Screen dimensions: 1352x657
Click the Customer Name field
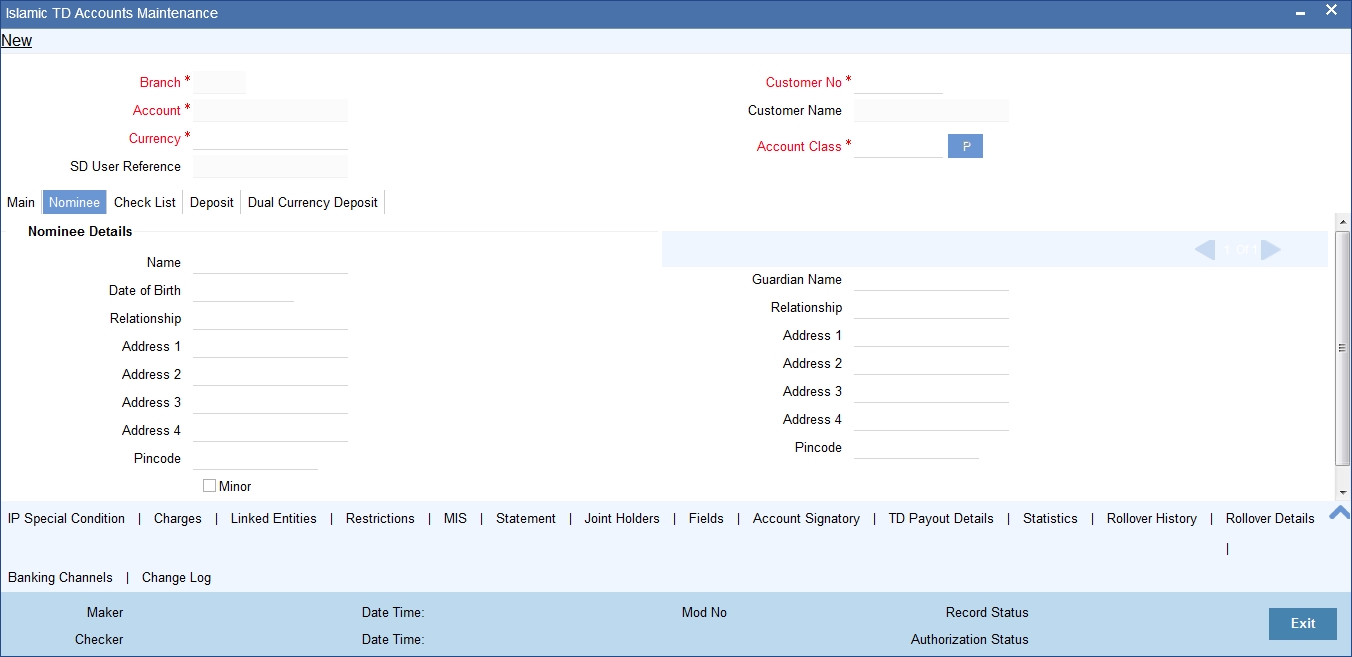coord(931,110)
